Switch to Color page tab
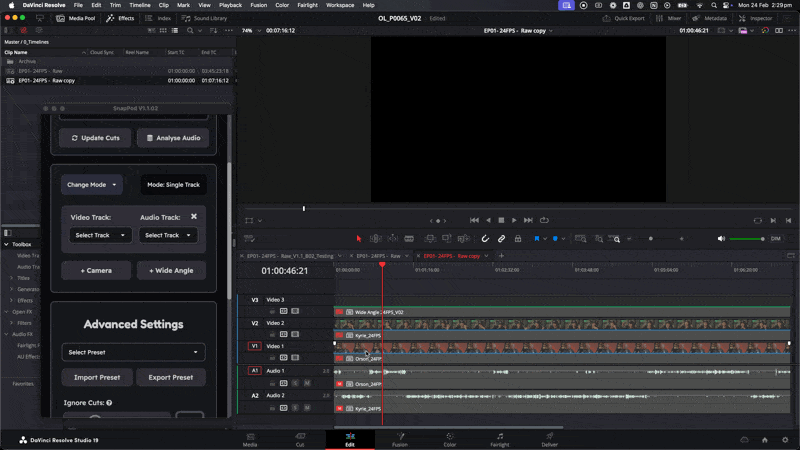This screenshot has height=450, width=800. tap(449, 440)
